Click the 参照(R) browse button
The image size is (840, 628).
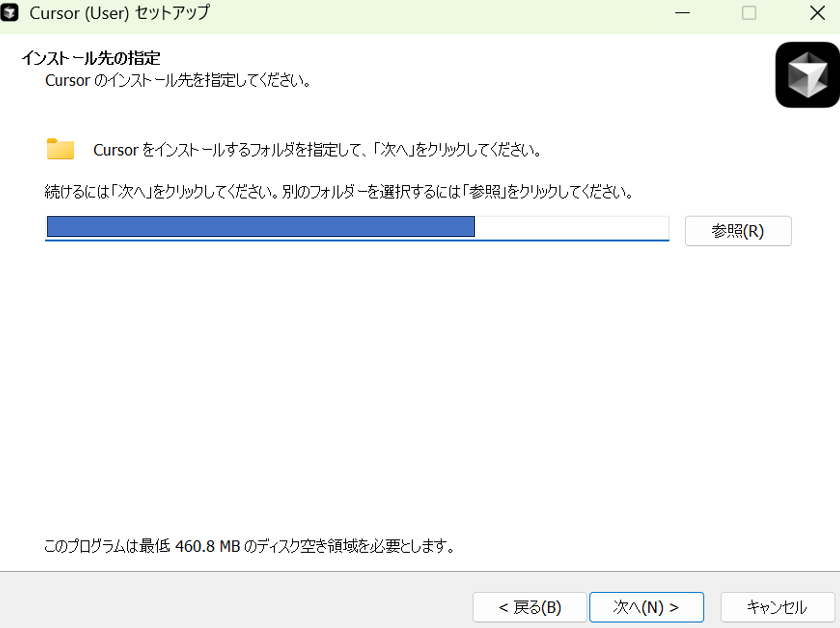[x=738, y=231]
